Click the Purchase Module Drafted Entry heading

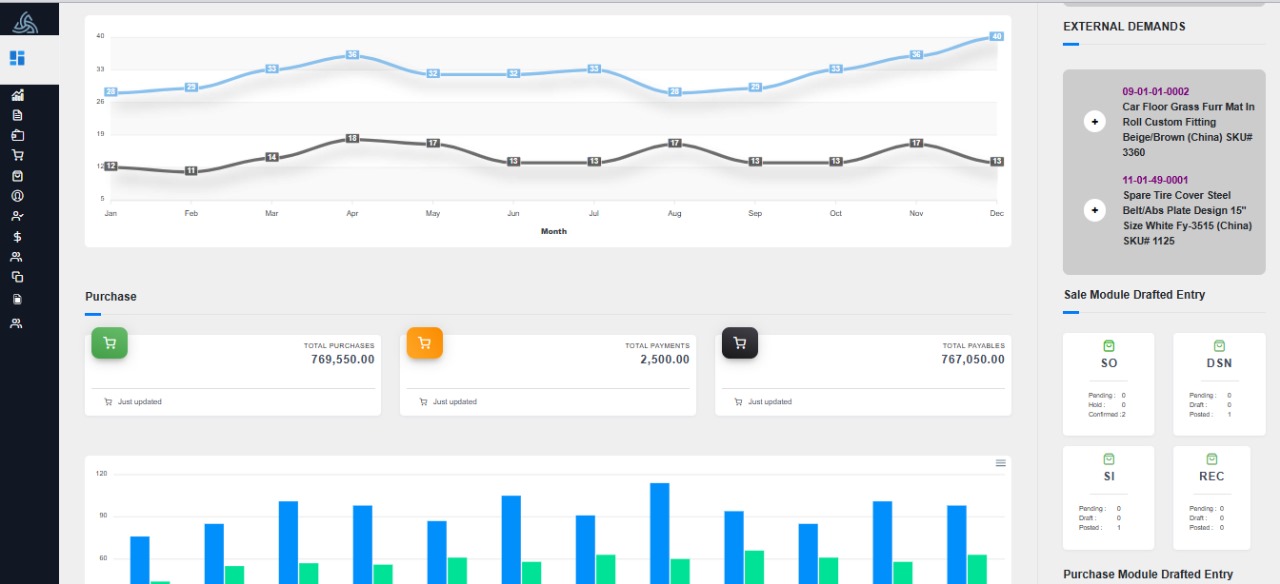coord(1148,574)
